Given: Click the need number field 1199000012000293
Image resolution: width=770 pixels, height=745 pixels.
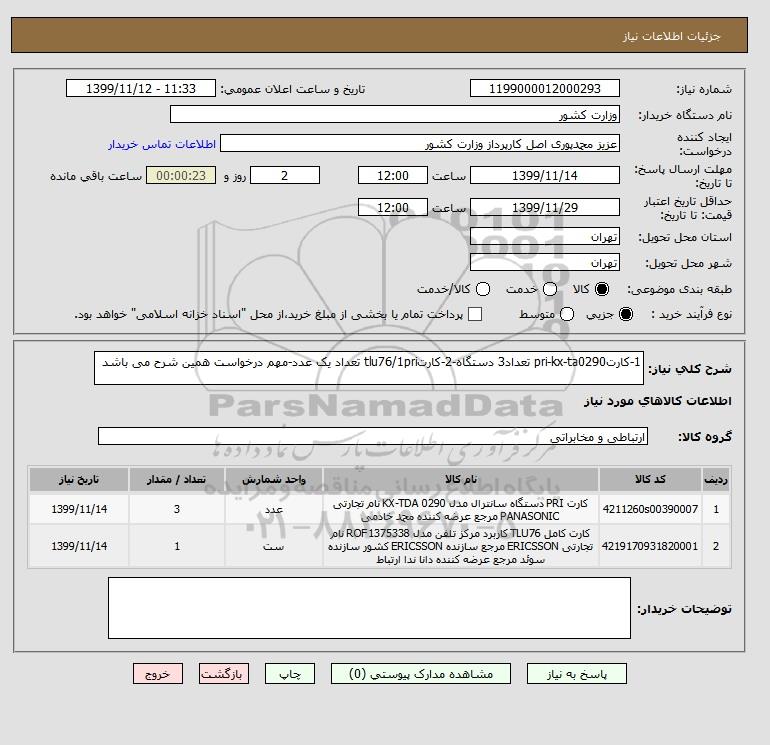Looking at the screenshot, I should [x=545, y=88].
